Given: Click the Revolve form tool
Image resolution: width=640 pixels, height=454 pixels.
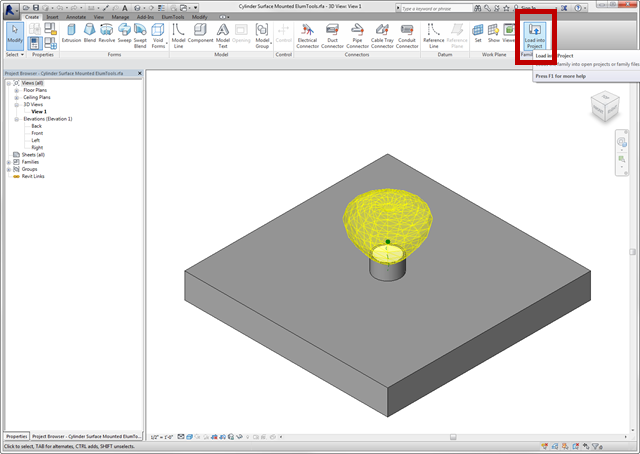Looking at the screenshot, I should point(106,36).
